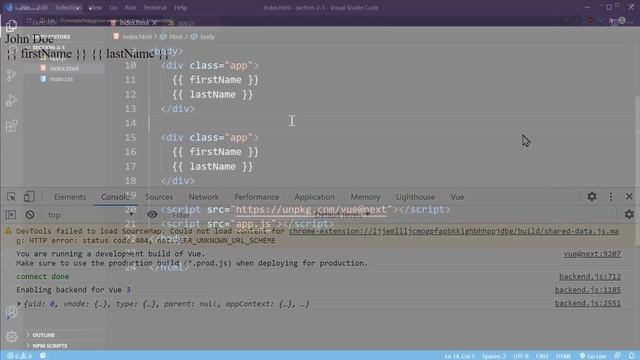This screenshot has width=640, height=360.
Task: Close the DevTools panel
Action: 629,197
